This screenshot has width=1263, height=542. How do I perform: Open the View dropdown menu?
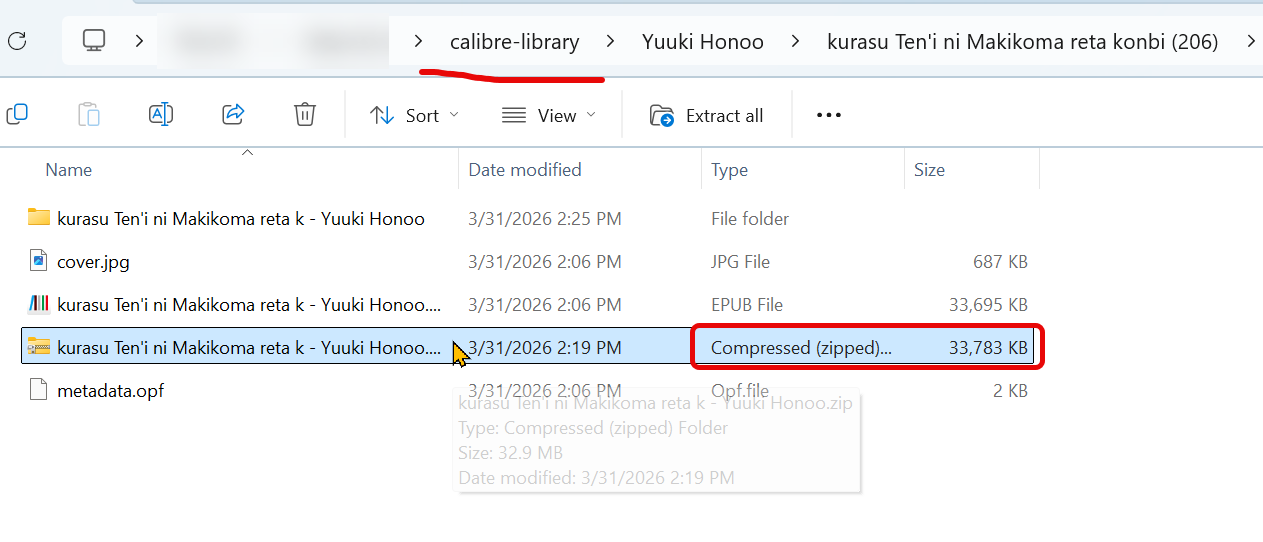tap(549, 116)
